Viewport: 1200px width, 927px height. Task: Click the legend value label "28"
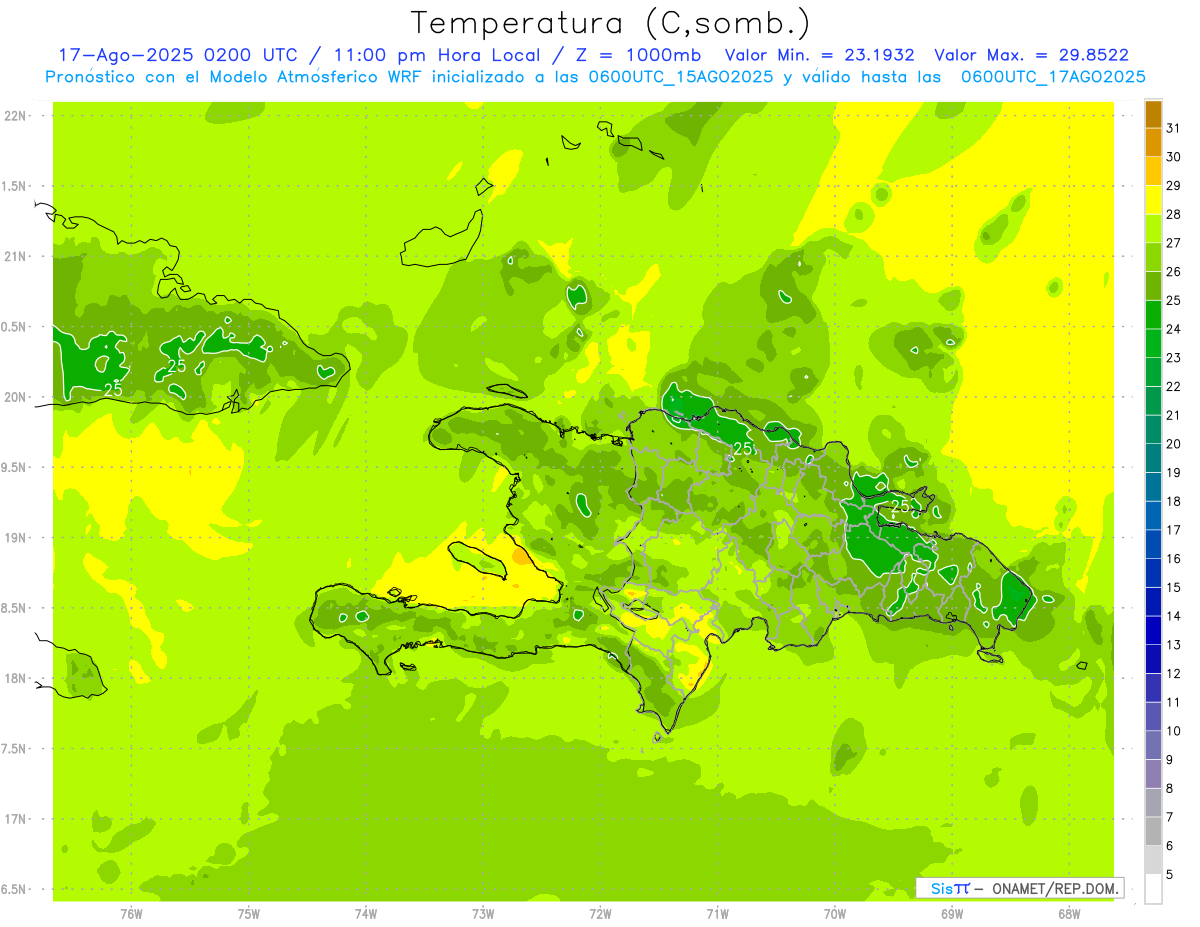(x=1174, y=214)
